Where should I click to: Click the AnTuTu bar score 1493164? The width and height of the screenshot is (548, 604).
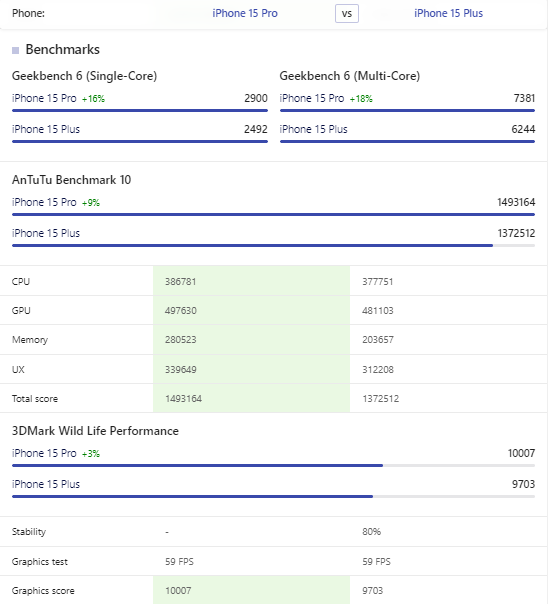click(x=516, y=202)
